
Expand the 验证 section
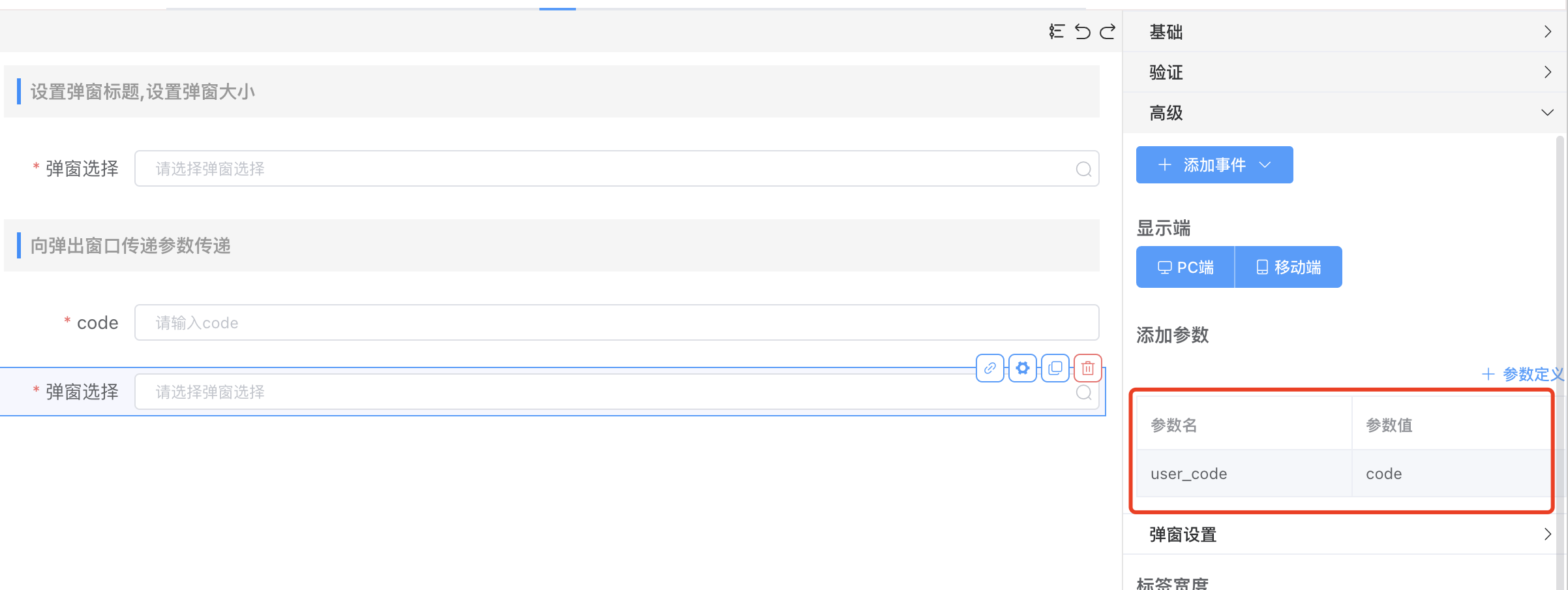click(1345, 72)
